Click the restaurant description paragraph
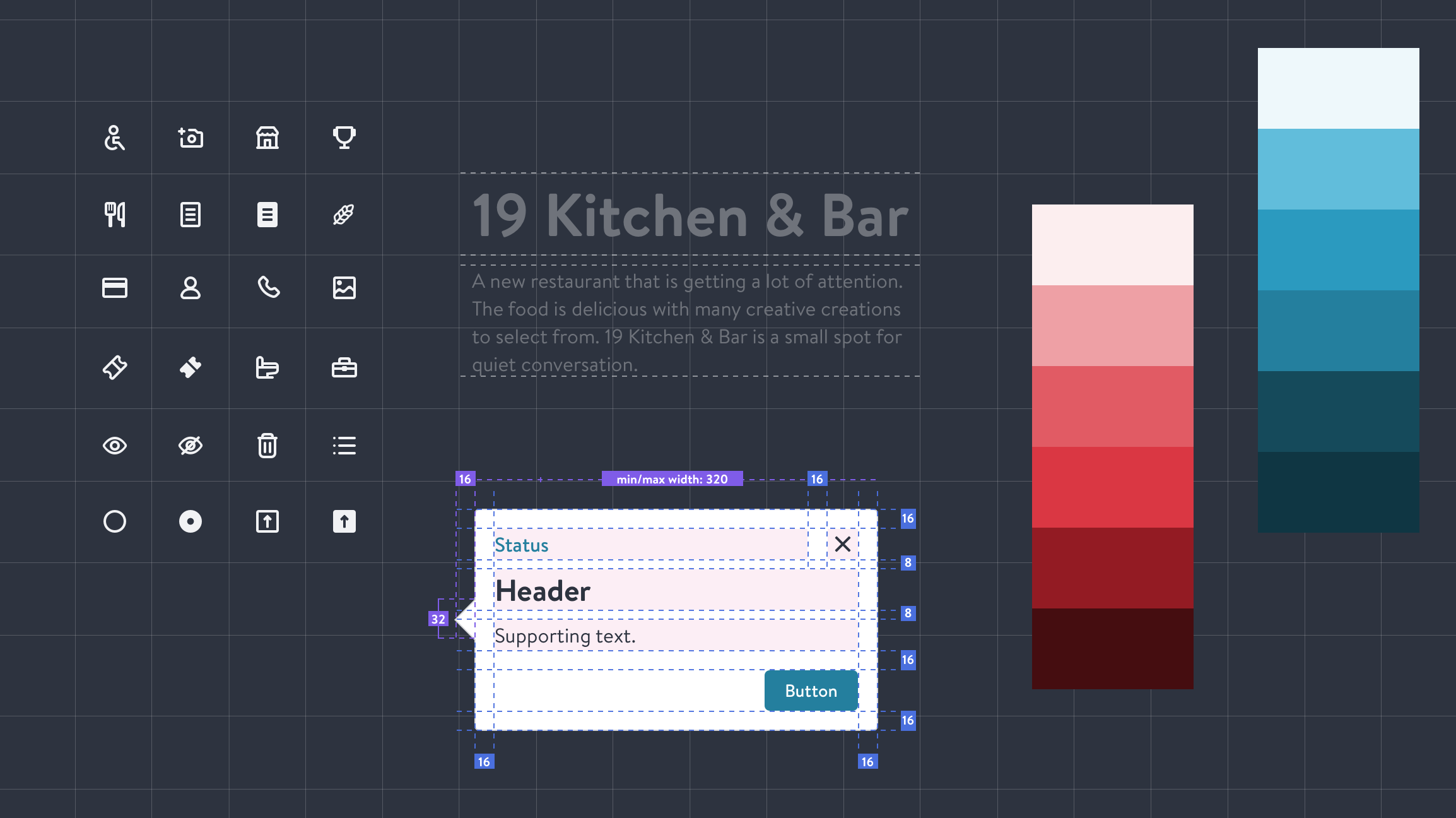Viewport: 1456px width, 818px height. click(x=688, y=323)
